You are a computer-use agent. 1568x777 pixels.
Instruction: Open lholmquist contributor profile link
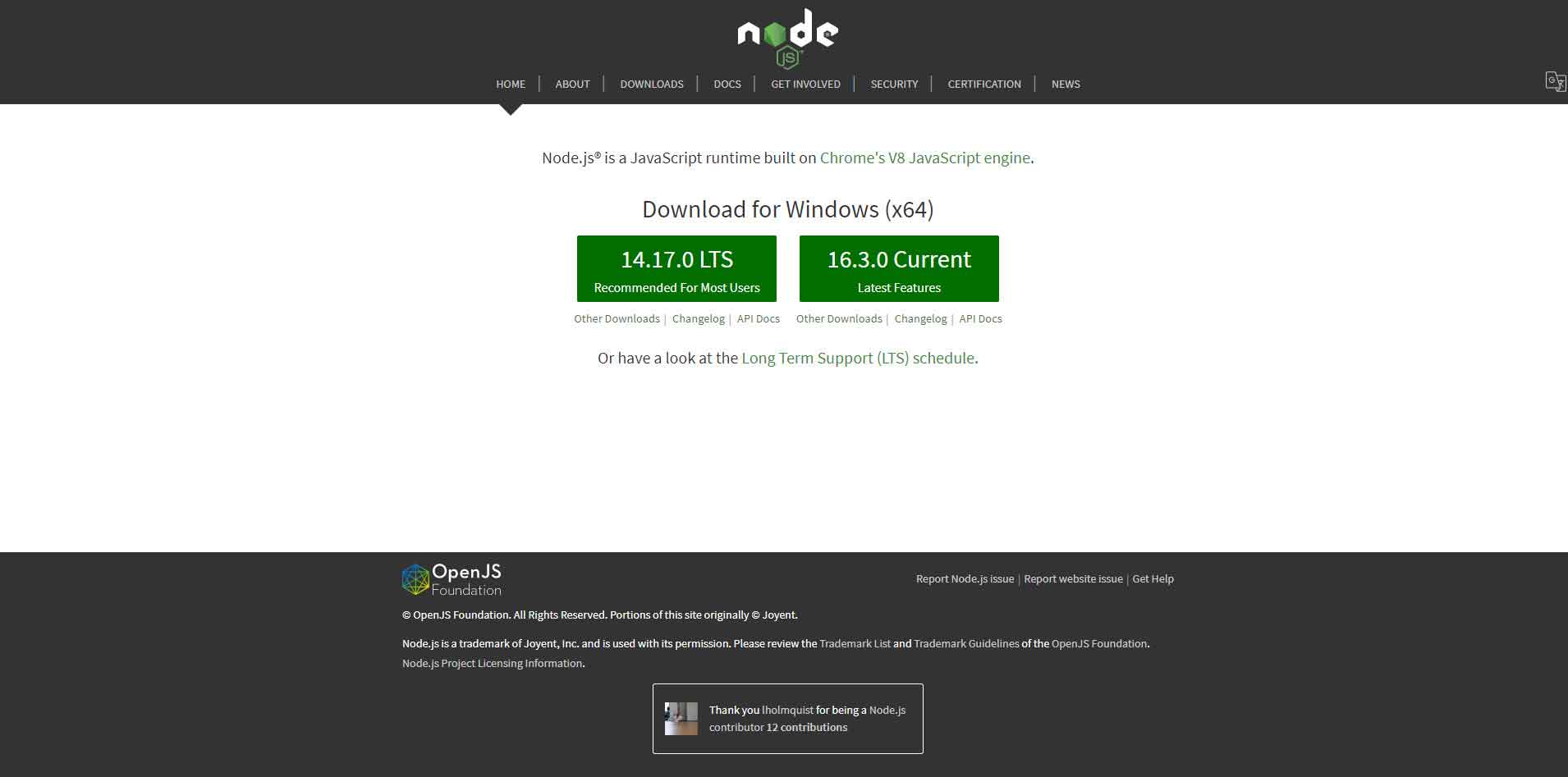pyautogui.click(x=787, y=710)
